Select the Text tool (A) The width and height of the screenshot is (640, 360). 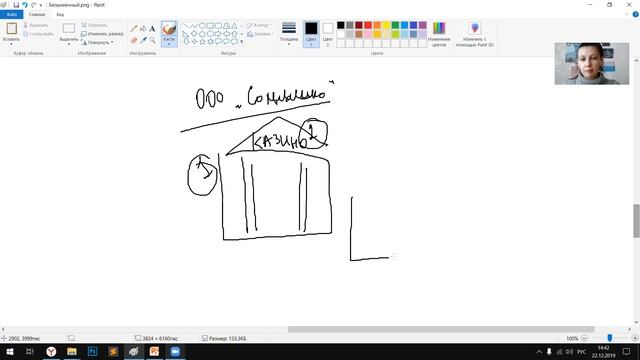point(152,29)
